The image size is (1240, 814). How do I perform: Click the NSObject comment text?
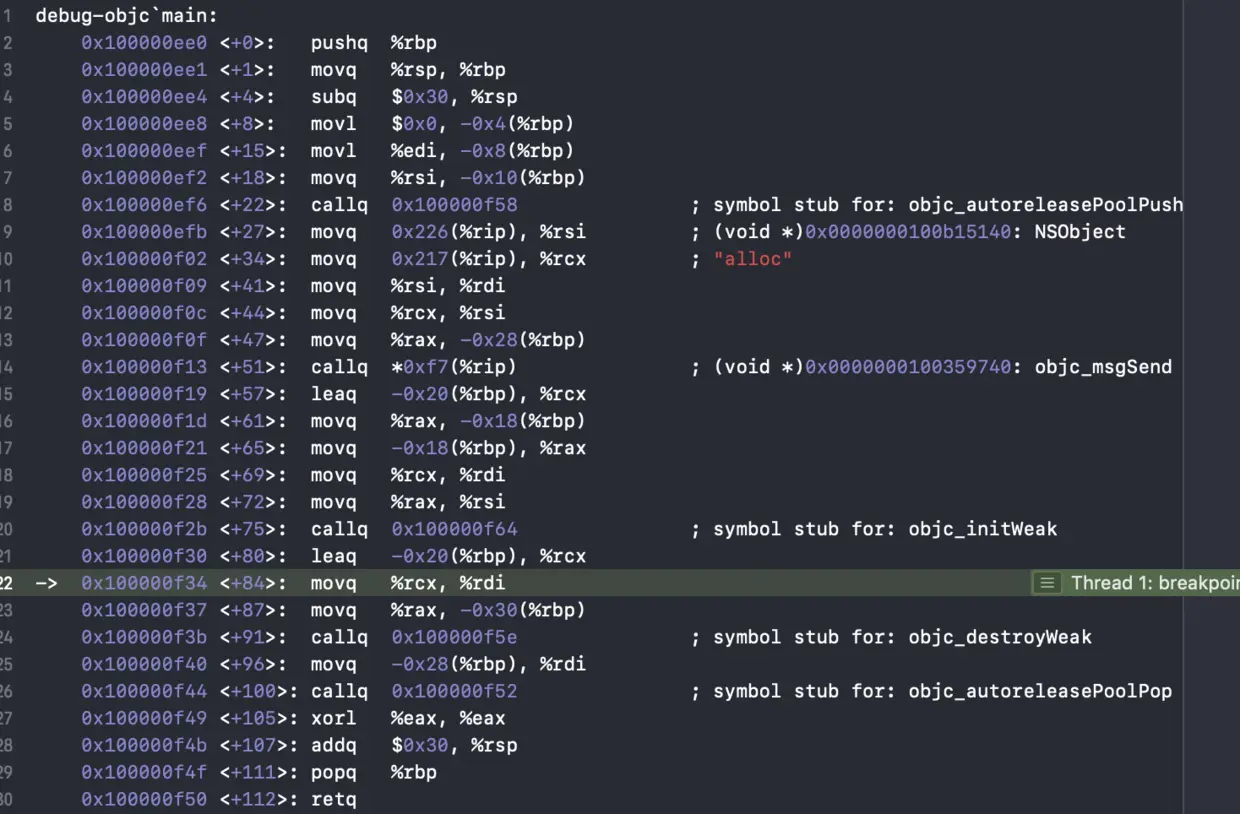point(1080,232)
